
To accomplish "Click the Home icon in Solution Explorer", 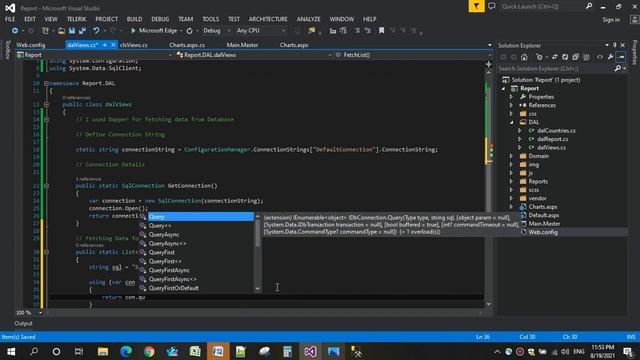I will [x=524, y=57].
